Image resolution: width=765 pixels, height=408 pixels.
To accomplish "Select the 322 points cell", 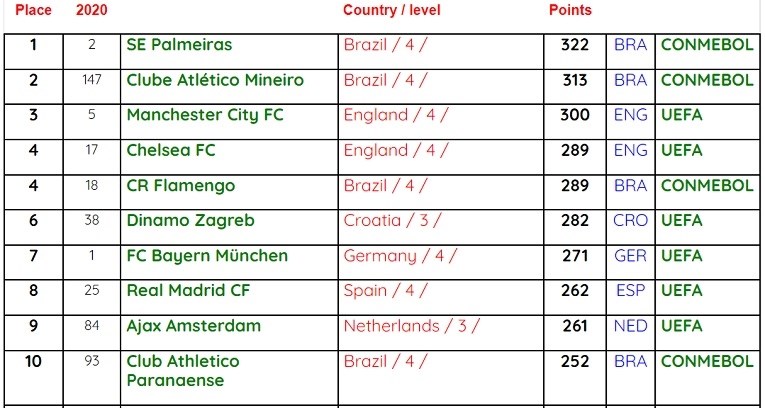I will click(575, 45).
